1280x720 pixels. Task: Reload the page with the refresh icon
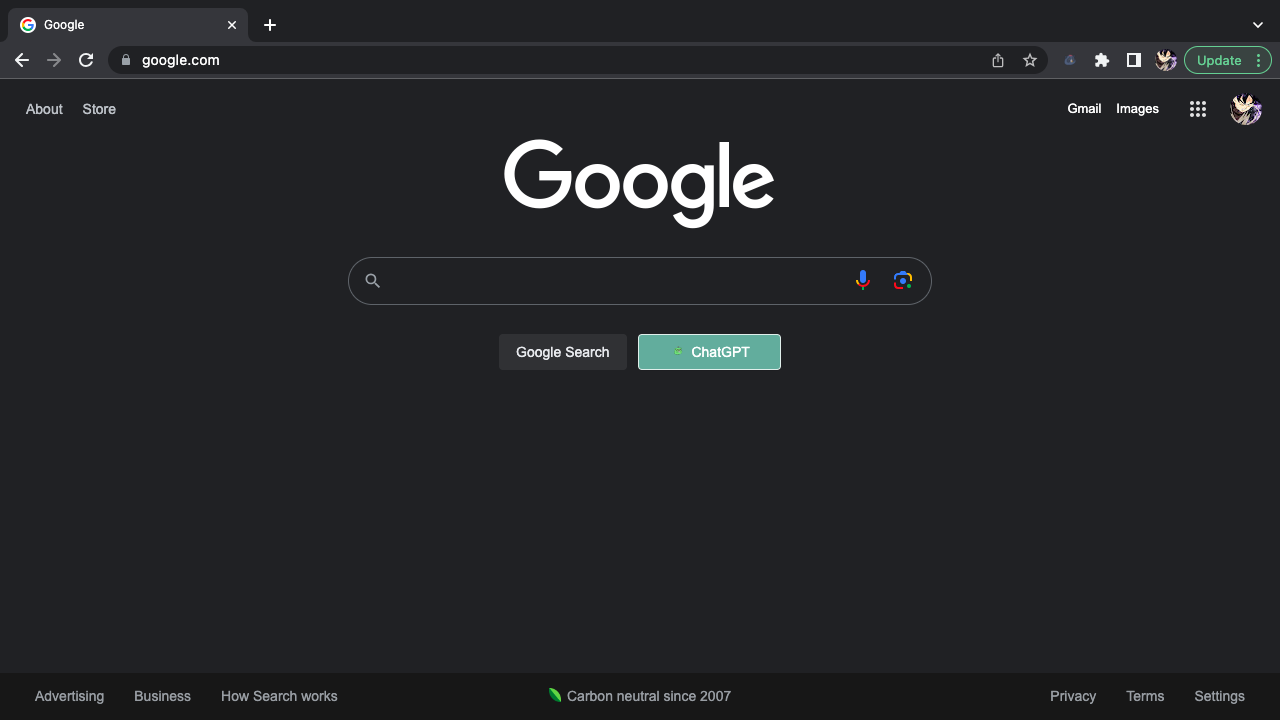click(x=86, y=60)
